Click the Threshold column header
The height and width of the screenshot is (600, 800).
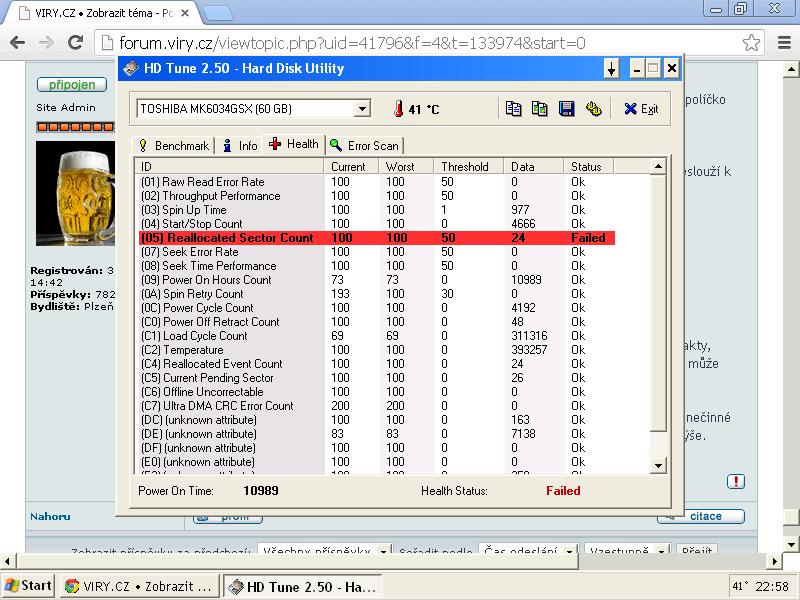click(469, 166)
